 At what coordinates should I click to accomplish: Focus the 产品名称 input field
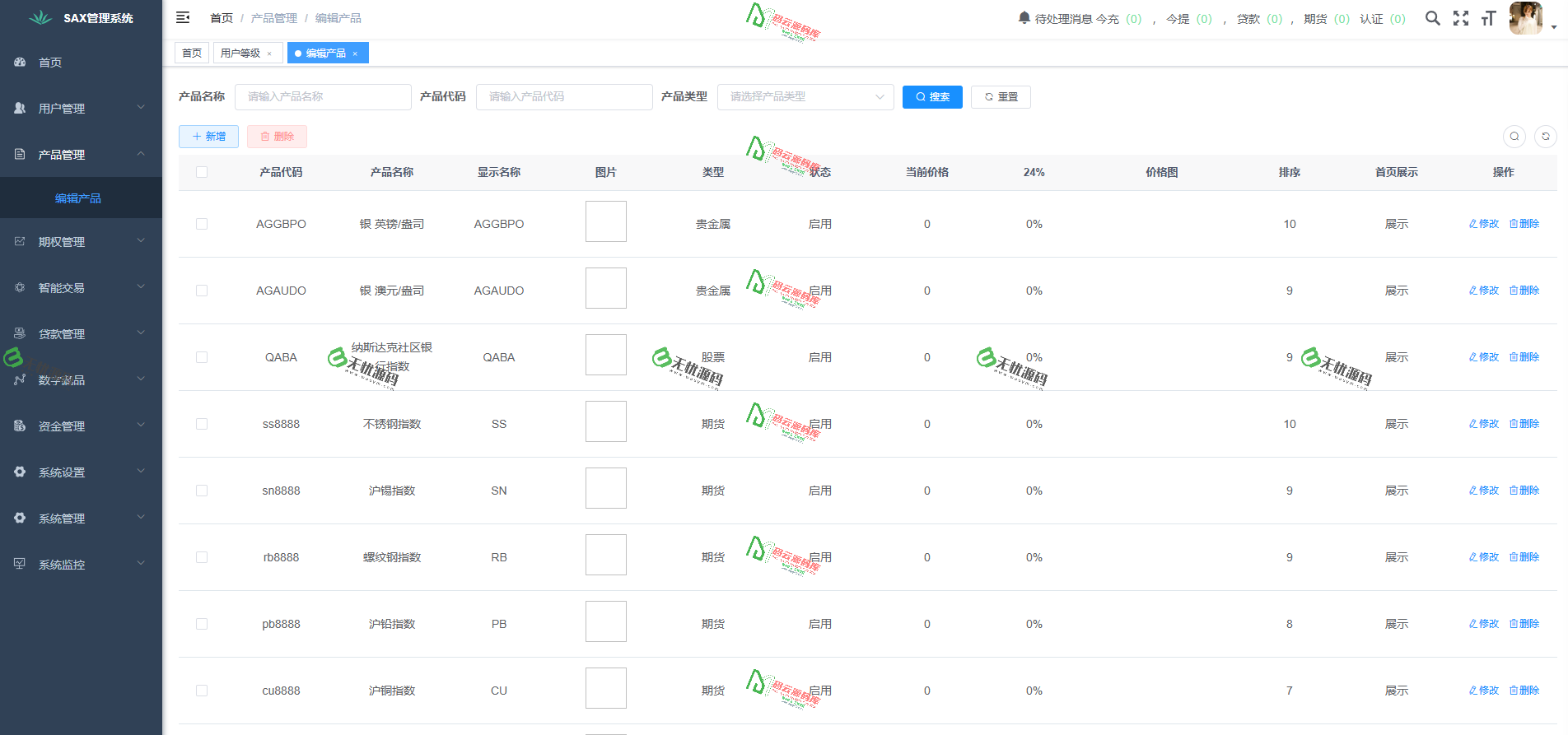click(x=322, y=97)
